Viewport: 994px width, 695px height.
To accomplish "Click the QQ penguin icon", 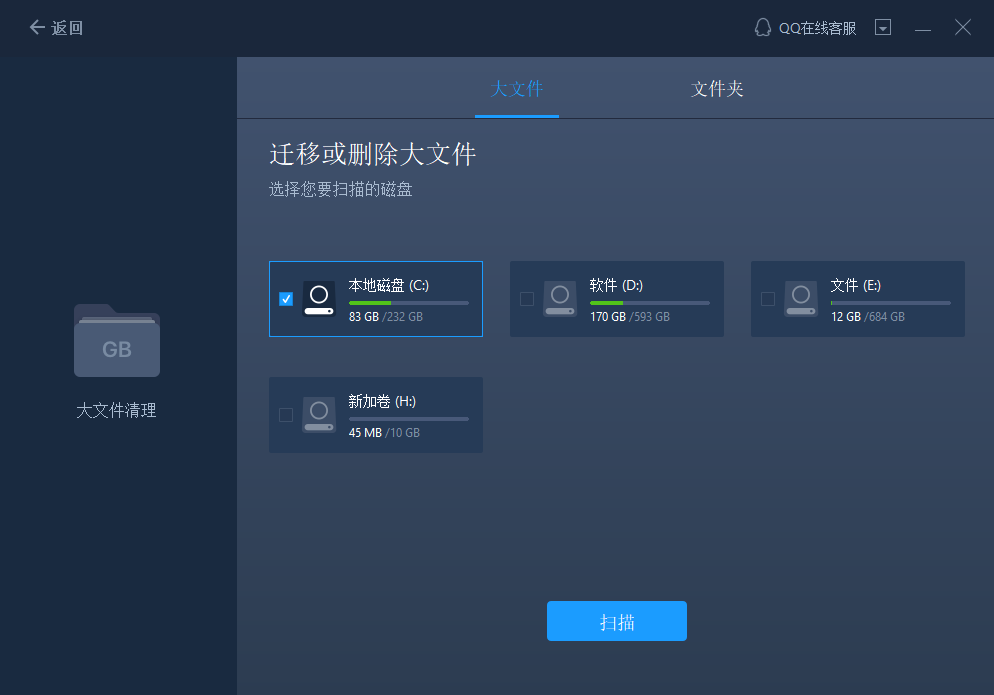I will tap(763, 27).
